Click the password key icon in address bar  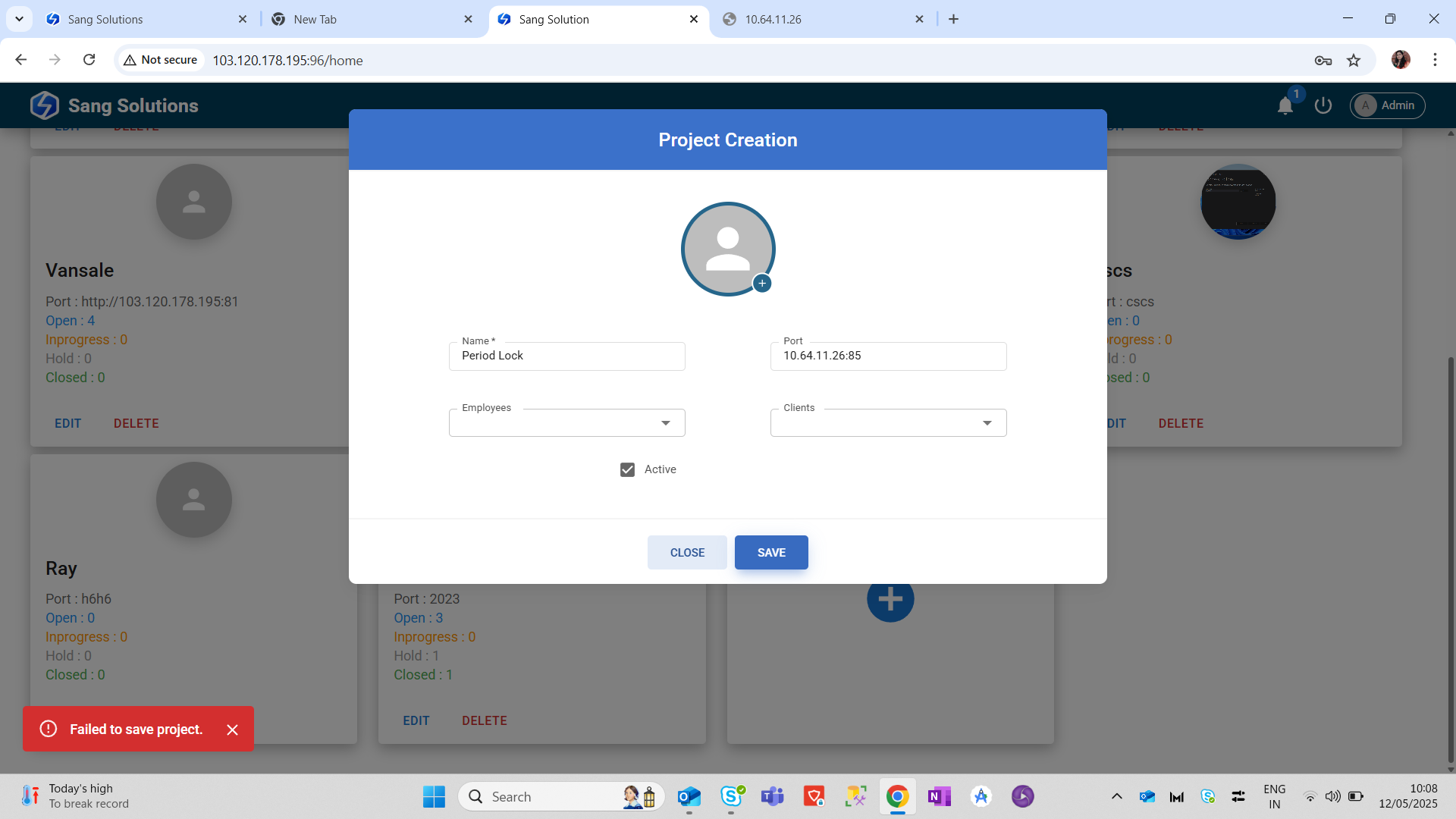tap(1323, 61)
